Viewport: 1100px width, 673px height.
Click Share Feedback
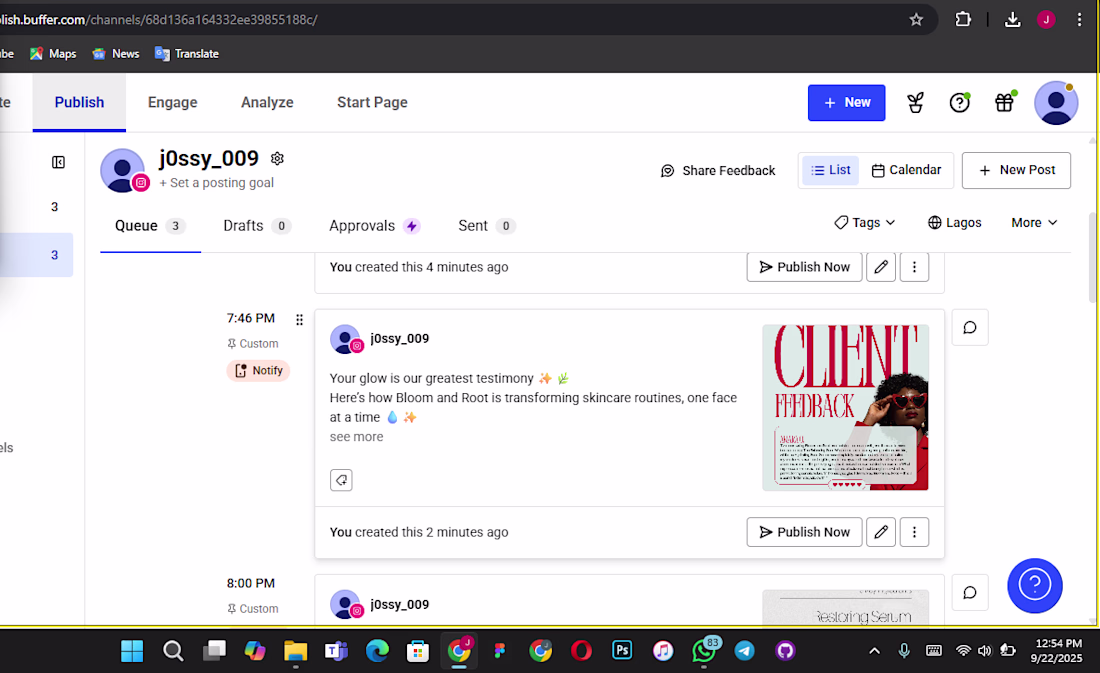pyautogui.click(x=718, y=171)
